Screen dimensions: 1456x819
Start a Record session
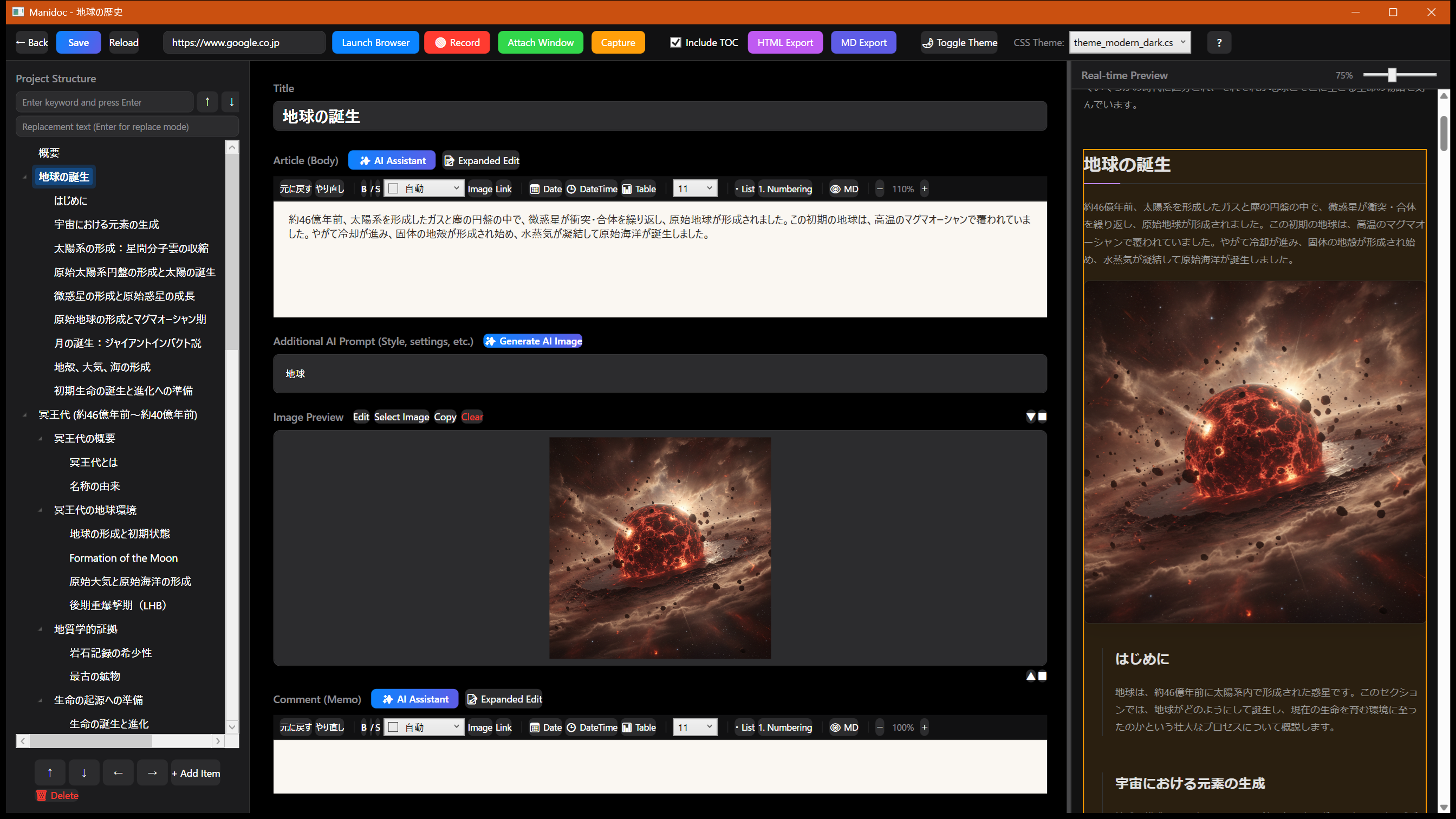[x=457, y=42]
